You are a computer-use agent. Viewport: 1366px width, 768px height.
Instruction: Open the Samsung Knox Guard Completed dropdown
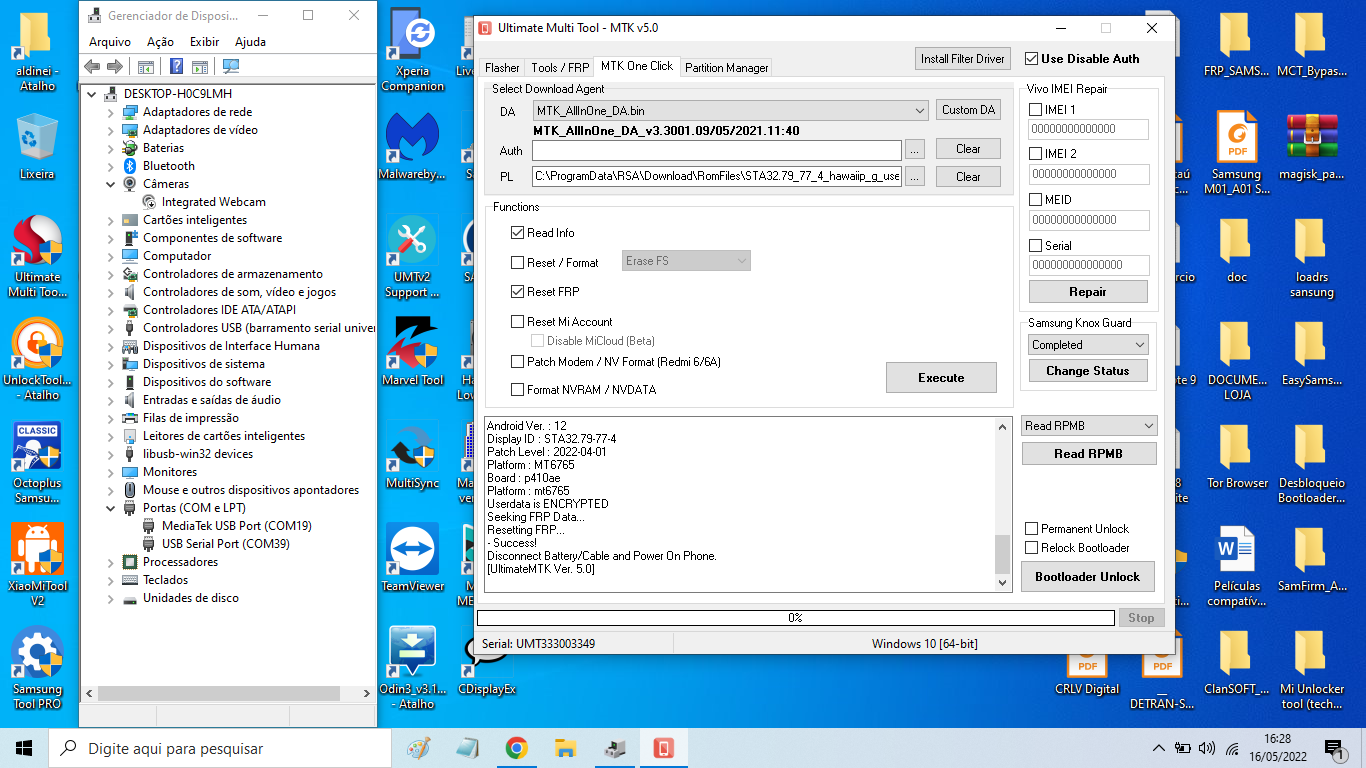pyautogui.click(x=1089, y=345)
